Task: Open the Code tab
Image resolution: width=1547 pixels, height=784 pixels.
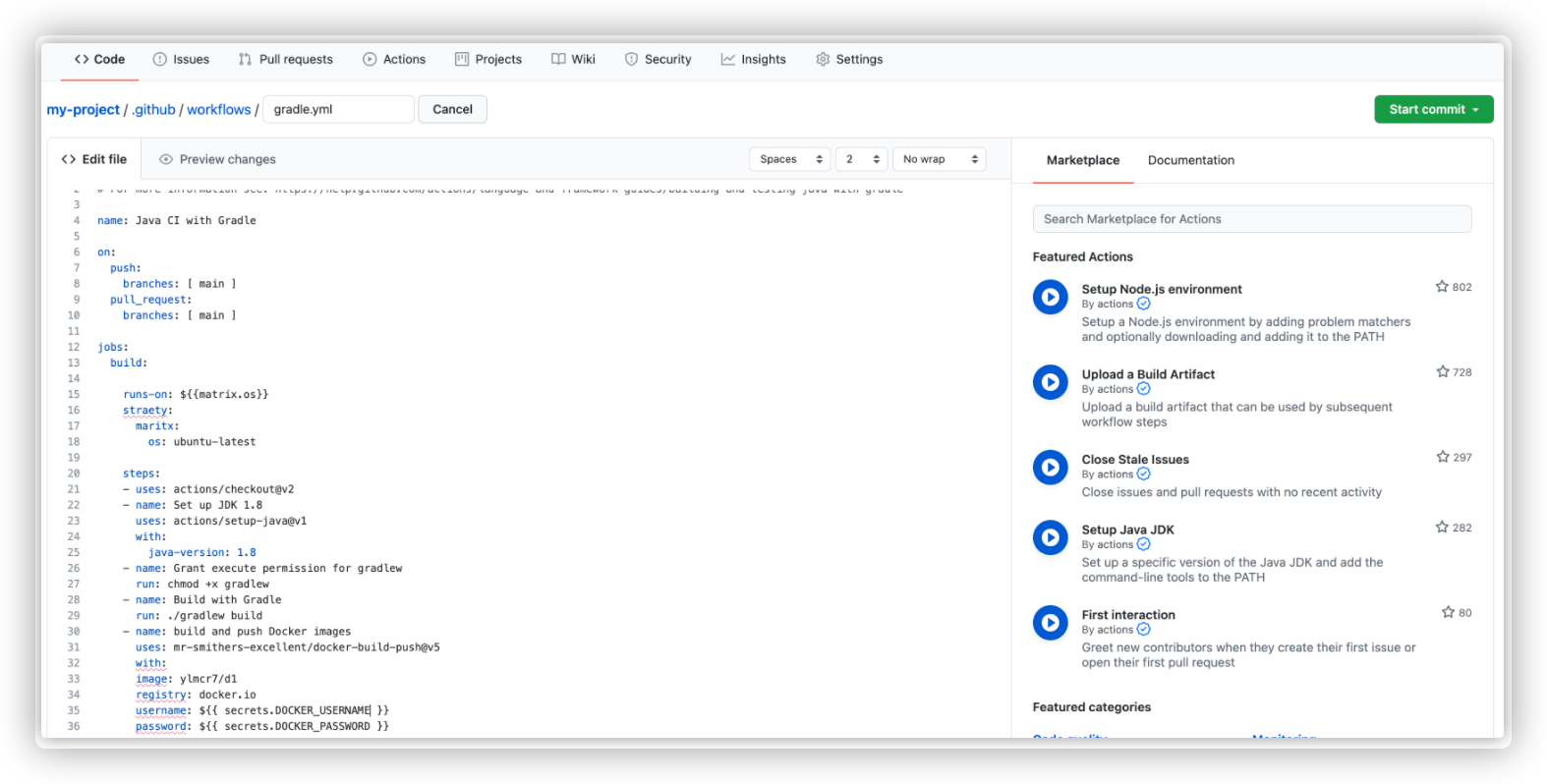Action: click(x=99, y=59)
